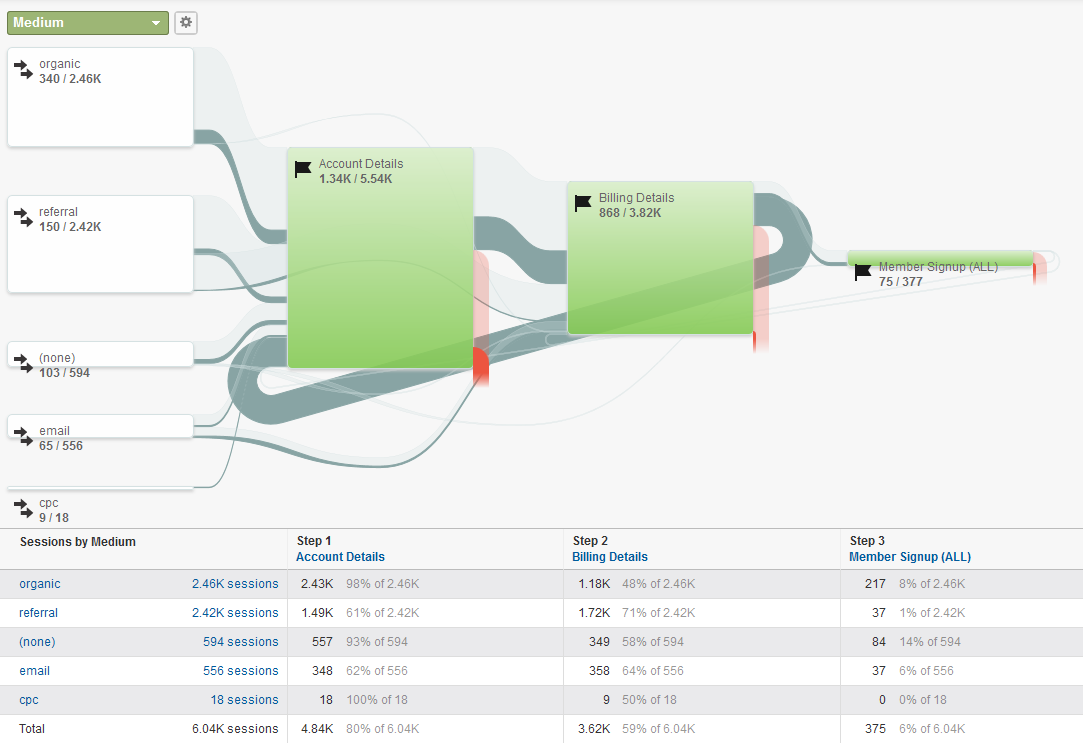Click the 556 sessions link
This screenshot has width=1083, height=743.
pos(241,671)
